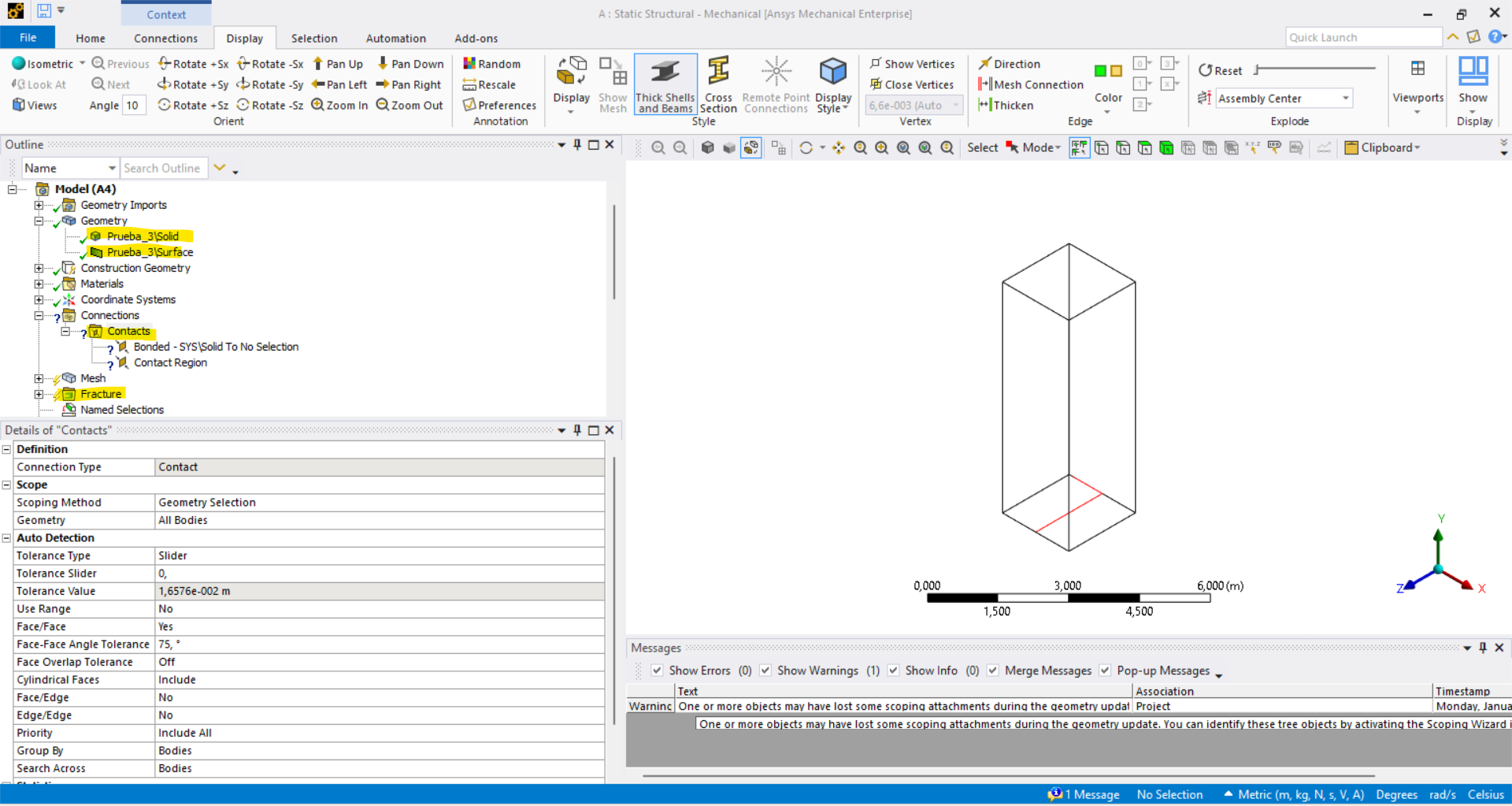Click the Zoom In orient tool
Screen dimensions: 1512x806
339,105
